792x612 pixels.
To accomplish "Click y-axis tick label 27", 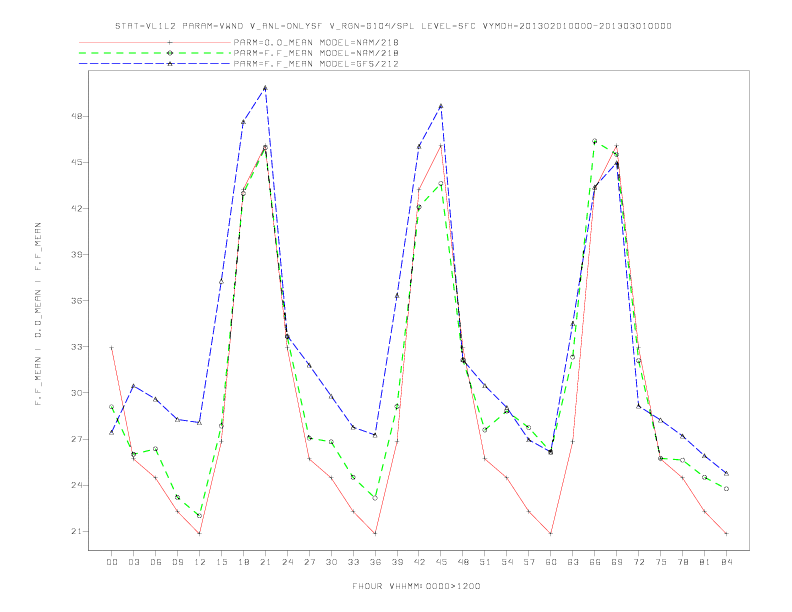I will 78,439.
